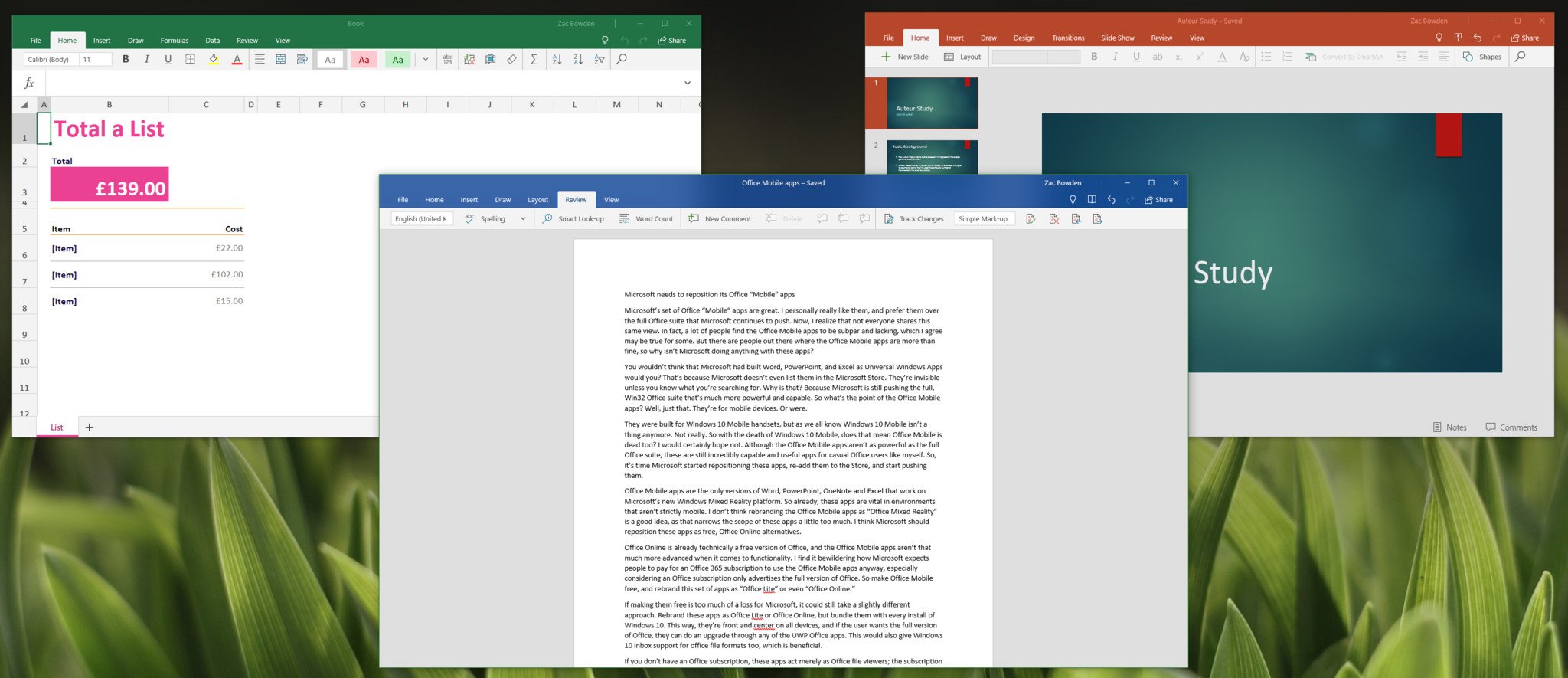The height and width of the screenshot is (678, 1568).
Task: Click Select All corner in Excel grid
Action: (24, 104)
